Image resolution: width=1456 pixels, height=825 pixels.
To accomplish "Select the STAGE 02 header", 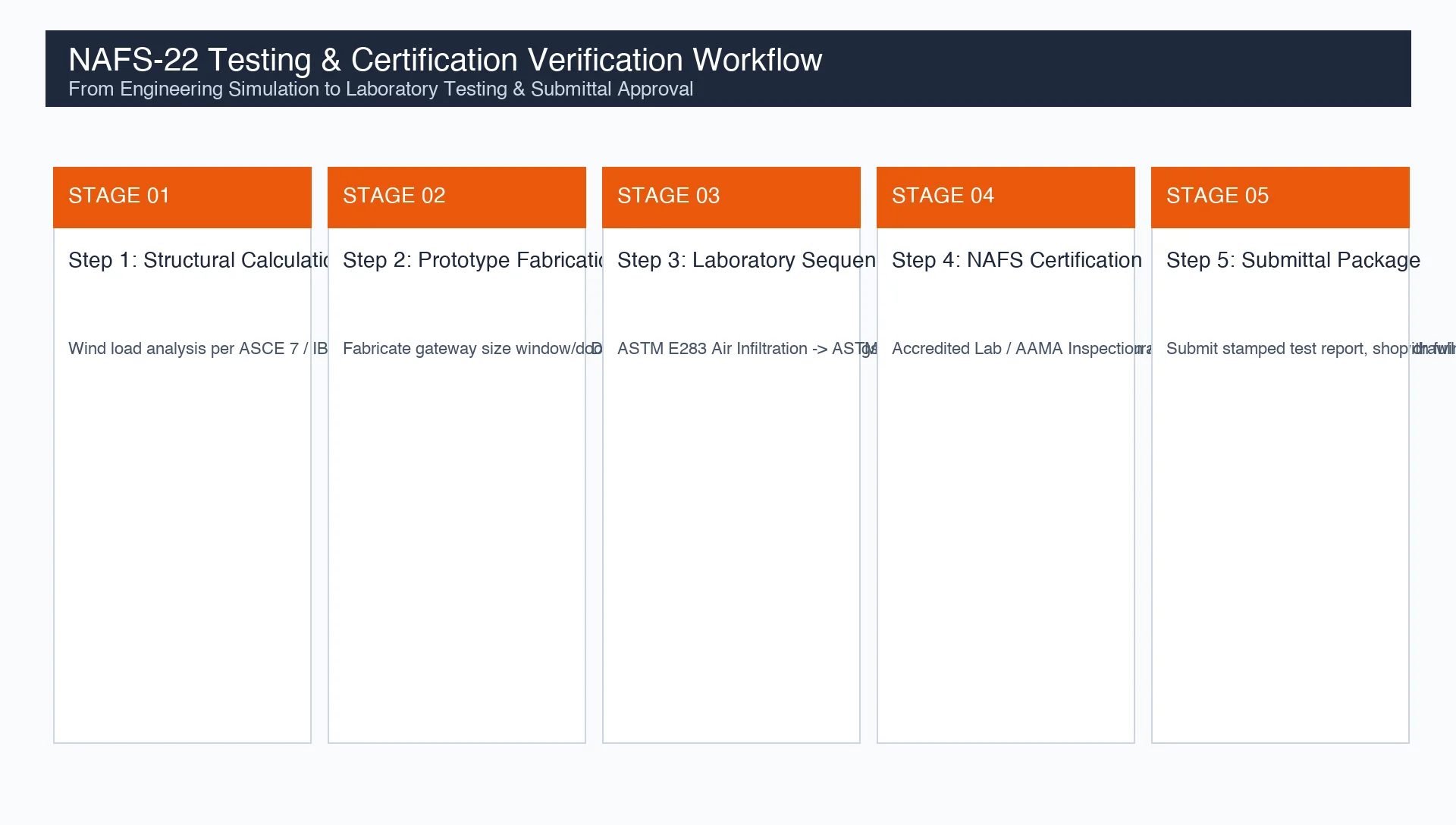I will pyautogui.click(x=457, y=197).
